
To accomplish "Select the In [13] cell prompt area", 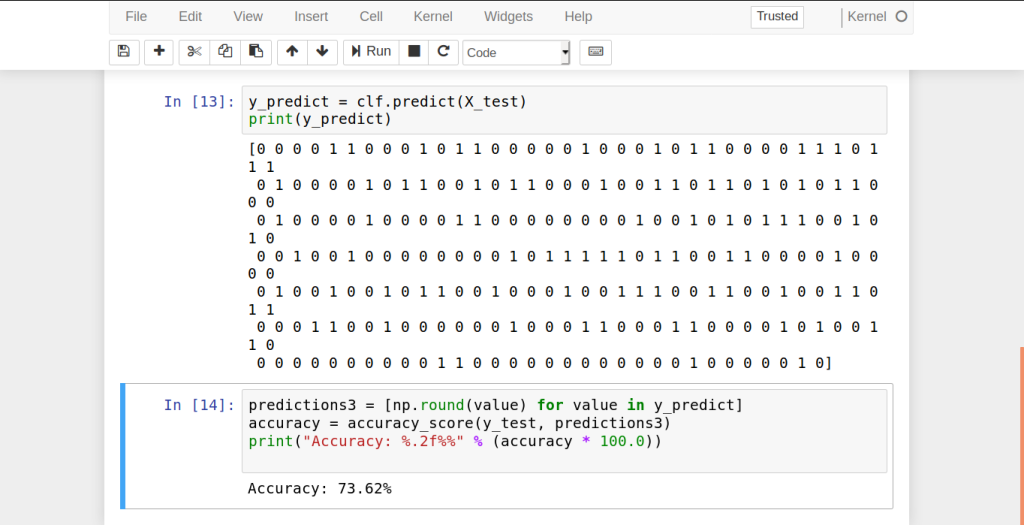I will point(199,102).
